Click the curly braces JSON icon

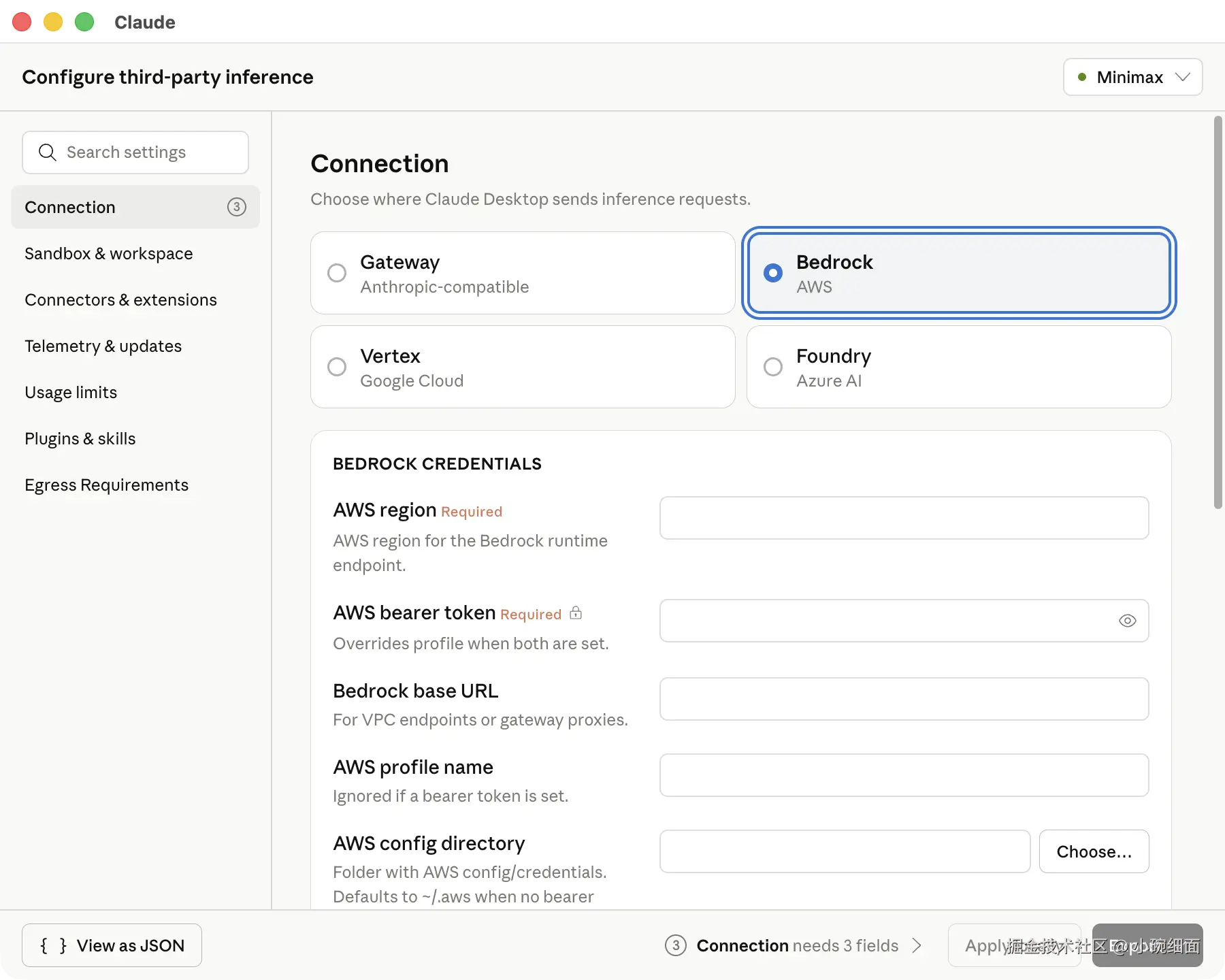pos(53,945)
